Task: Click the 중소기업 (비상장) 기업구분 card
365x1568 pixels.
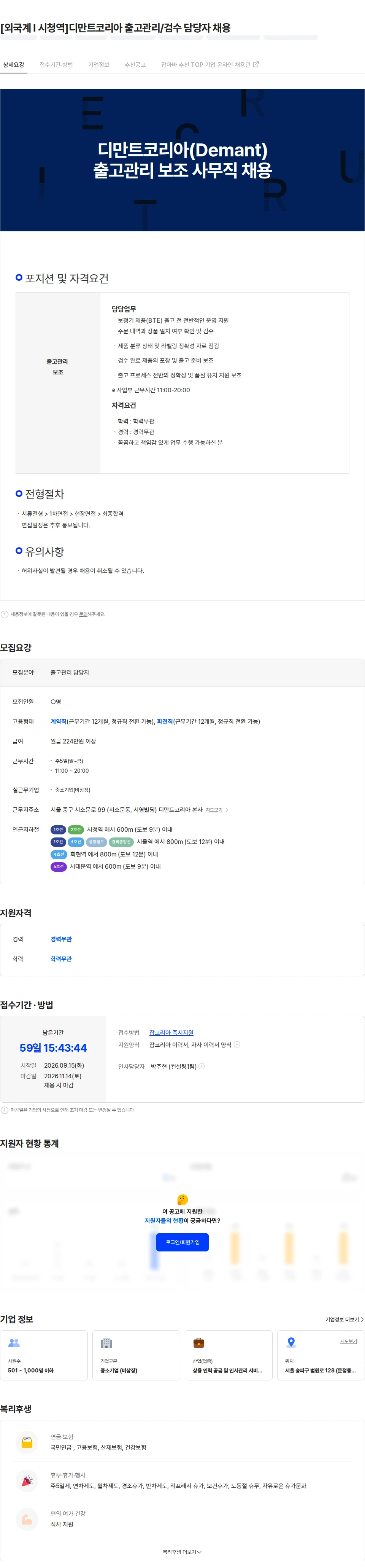Action: [x=136, y=1356]
